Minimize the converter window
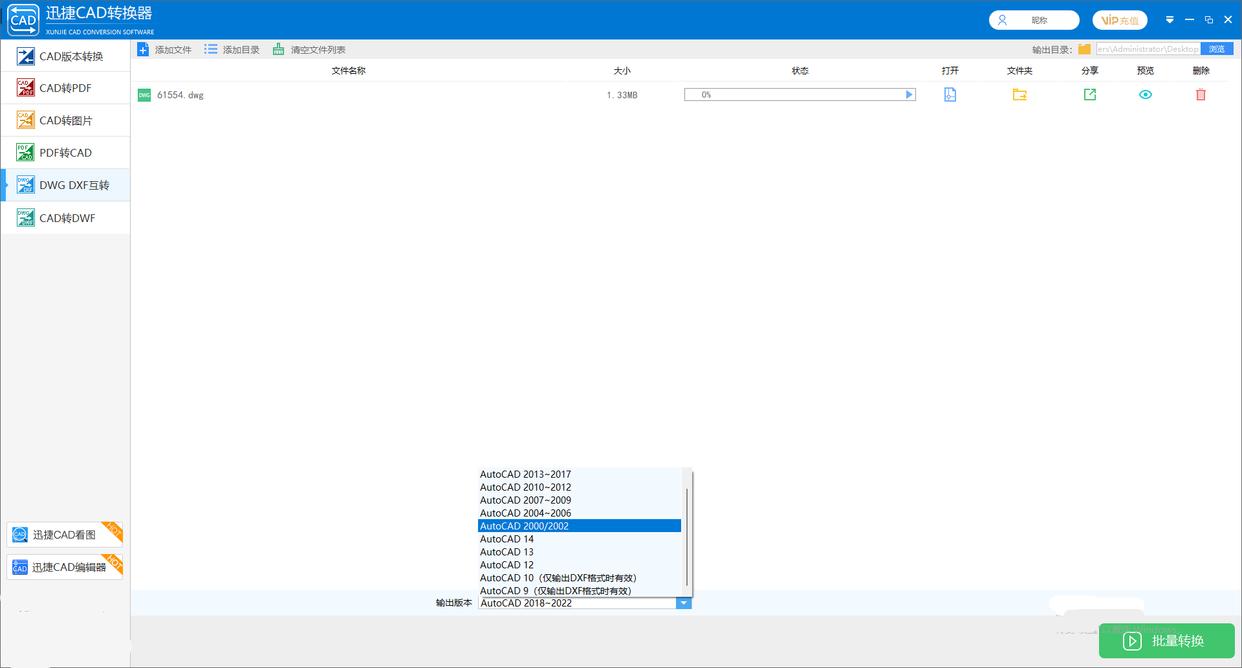This screenshot has width=1242, height=668. point(1190,20)
